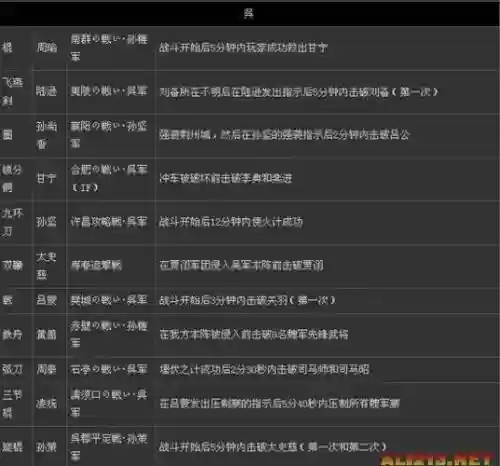The width and height of the screenshot is (500, 466).
Task: Click the 南郡の戦い・孙权军 stage cell
Action: point(109,48)
